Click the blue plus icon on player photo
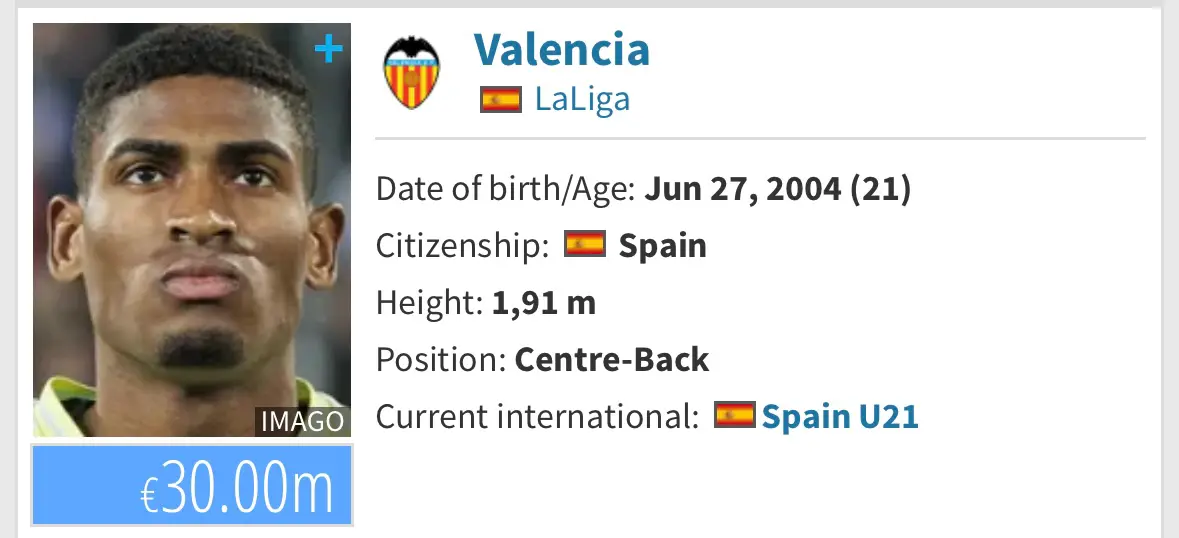 coord(329,50)
